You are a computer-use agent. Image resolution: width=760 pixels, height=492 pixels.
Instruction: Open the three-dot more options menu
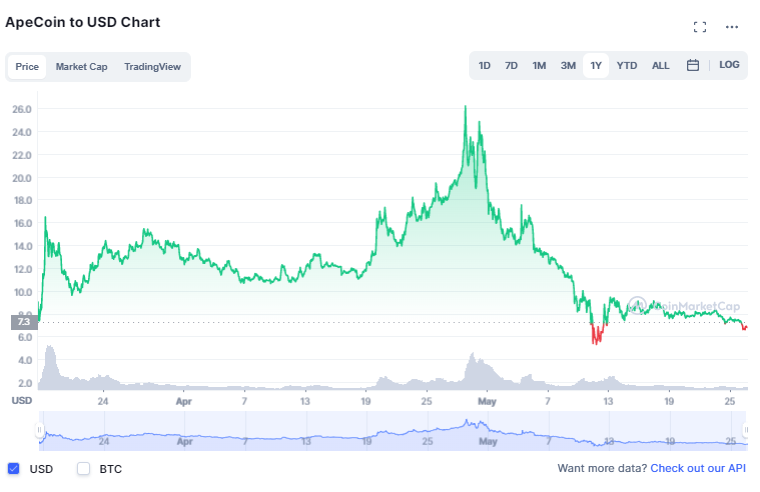point(731,27)
